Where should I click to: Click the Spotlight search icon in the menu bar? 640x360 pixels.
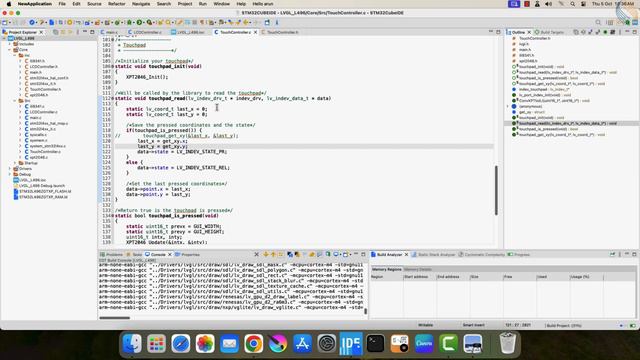572,4
